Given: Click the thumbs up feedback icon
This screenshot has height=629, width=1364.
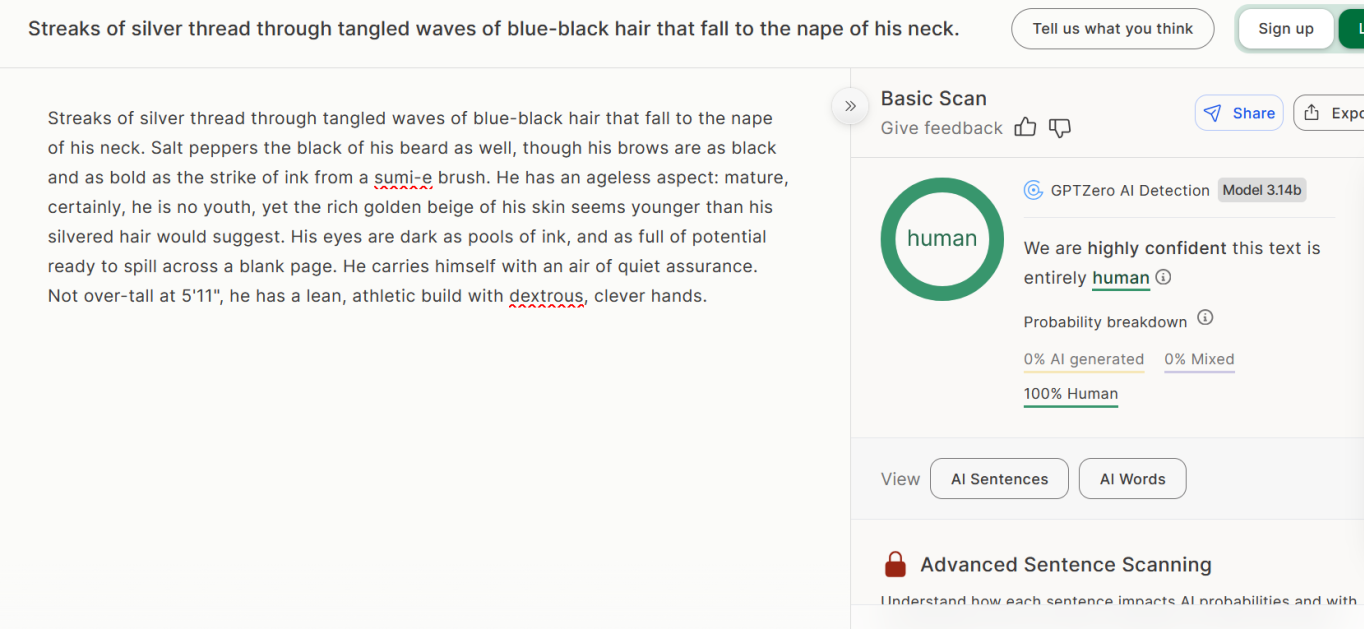Looking at the screenshot, I should tap(1025, 128).
